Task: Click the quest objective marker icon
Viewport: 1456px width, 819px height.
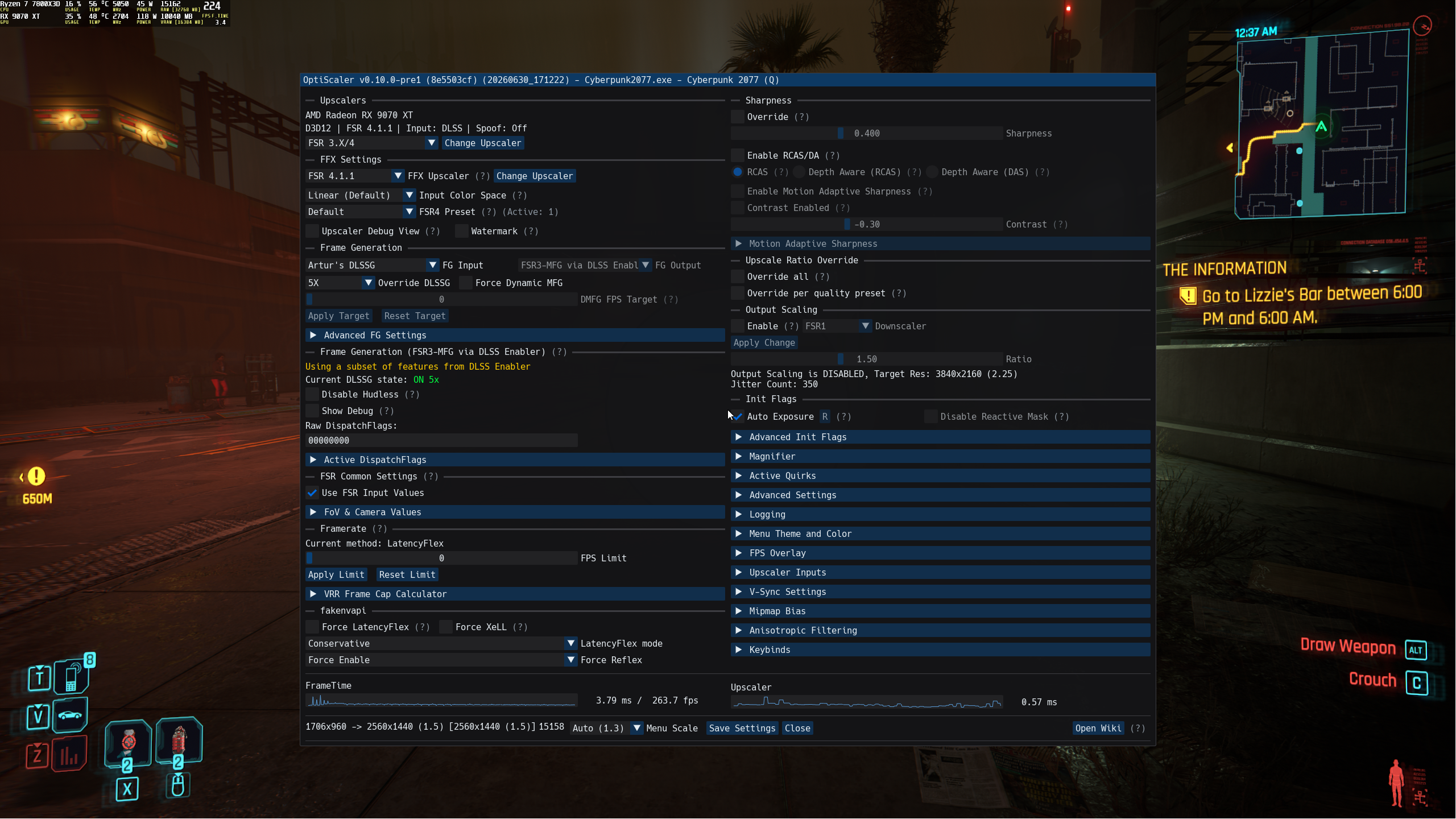Action: click(x=1188, y=296)
